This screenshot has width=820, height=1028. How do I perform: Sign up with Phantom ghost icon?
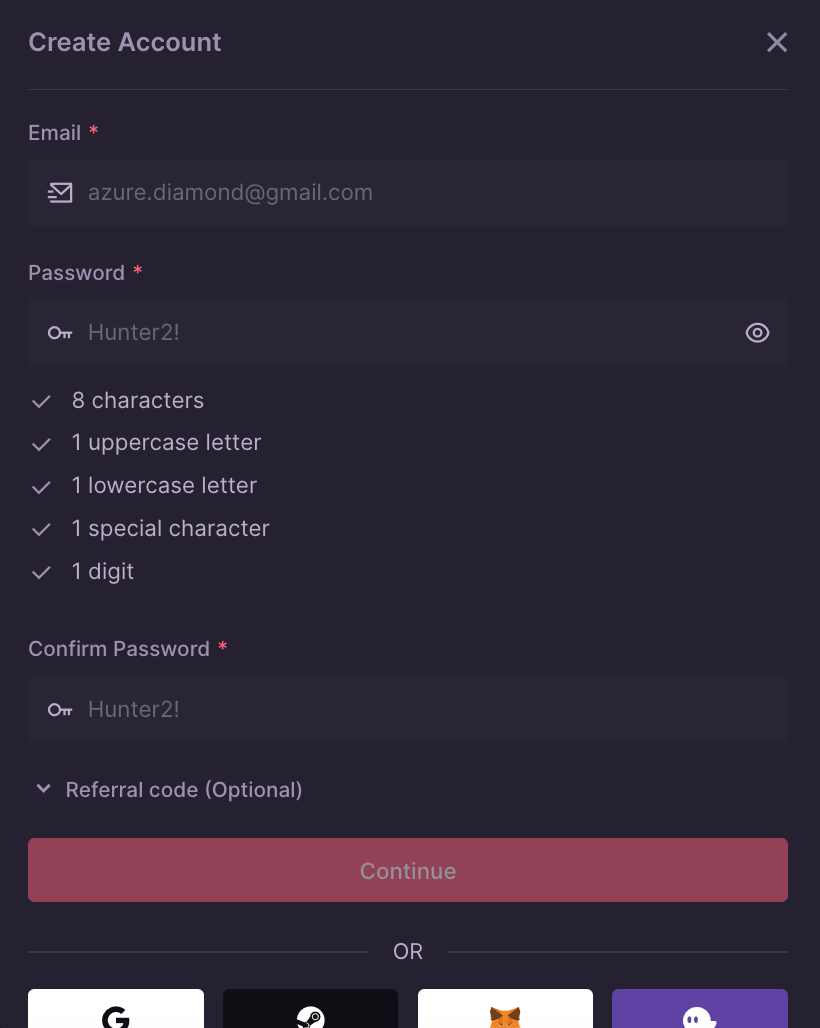(699, 1012)
